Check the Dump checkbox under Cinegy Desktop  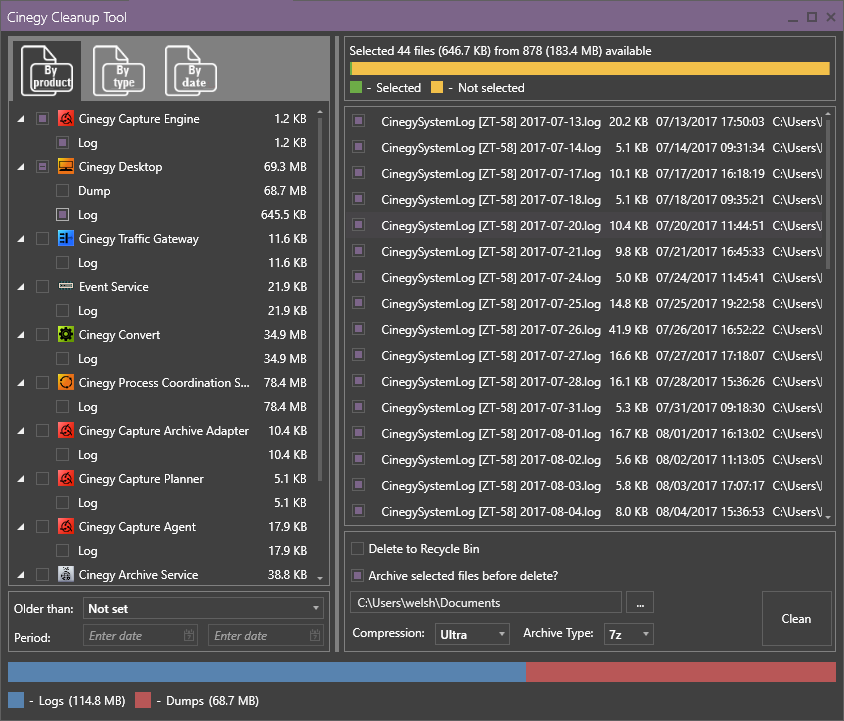tap(62, 191)
